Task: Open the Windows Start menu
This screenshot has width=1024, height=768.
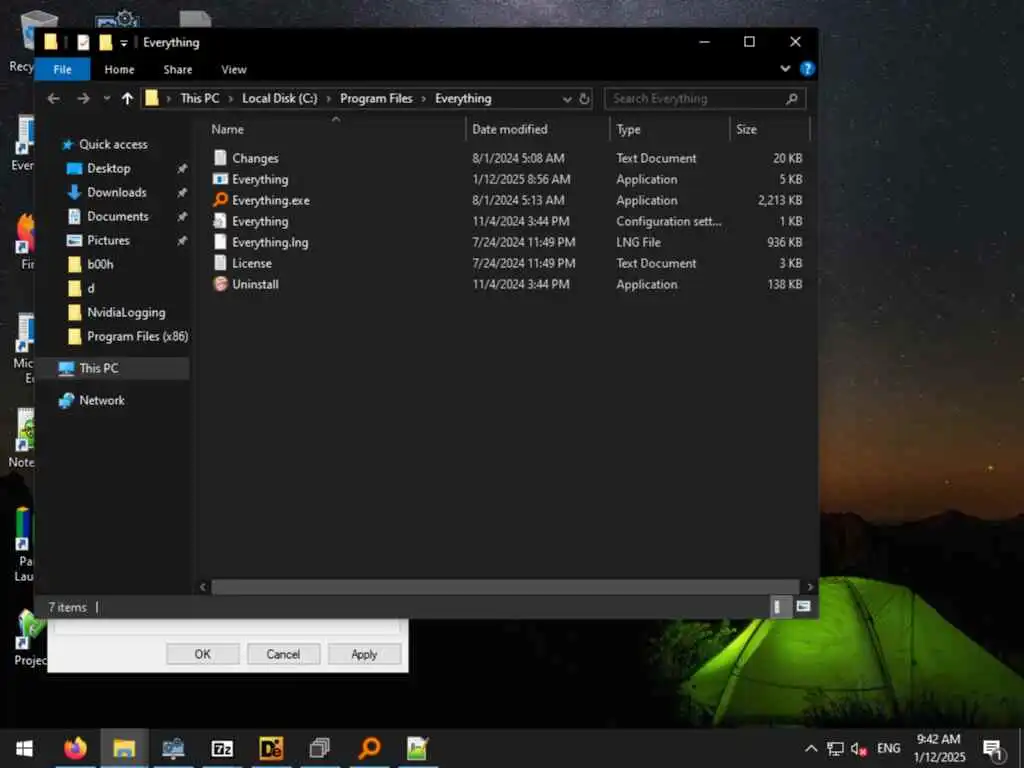Action: [x=24, y=748]
